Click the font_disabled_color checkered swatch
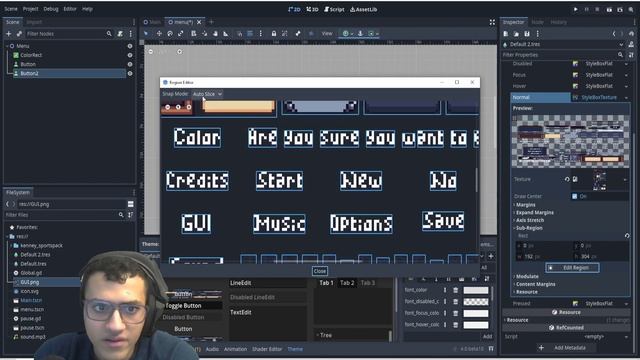The width and height of the screenshot is (640, 360). [x=476, y=302]
